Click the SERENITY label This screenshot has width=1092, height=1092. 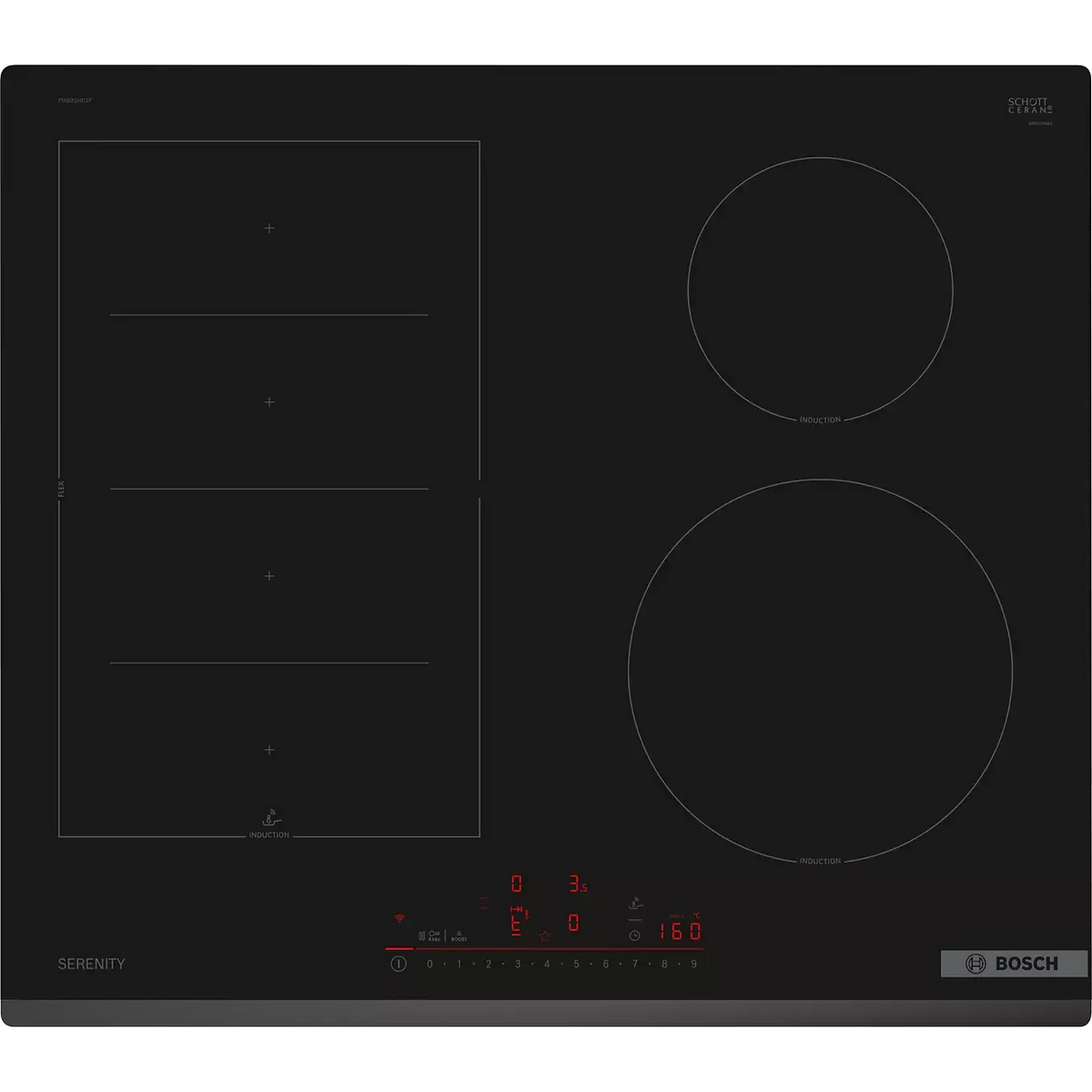click(x=92, y=964)
